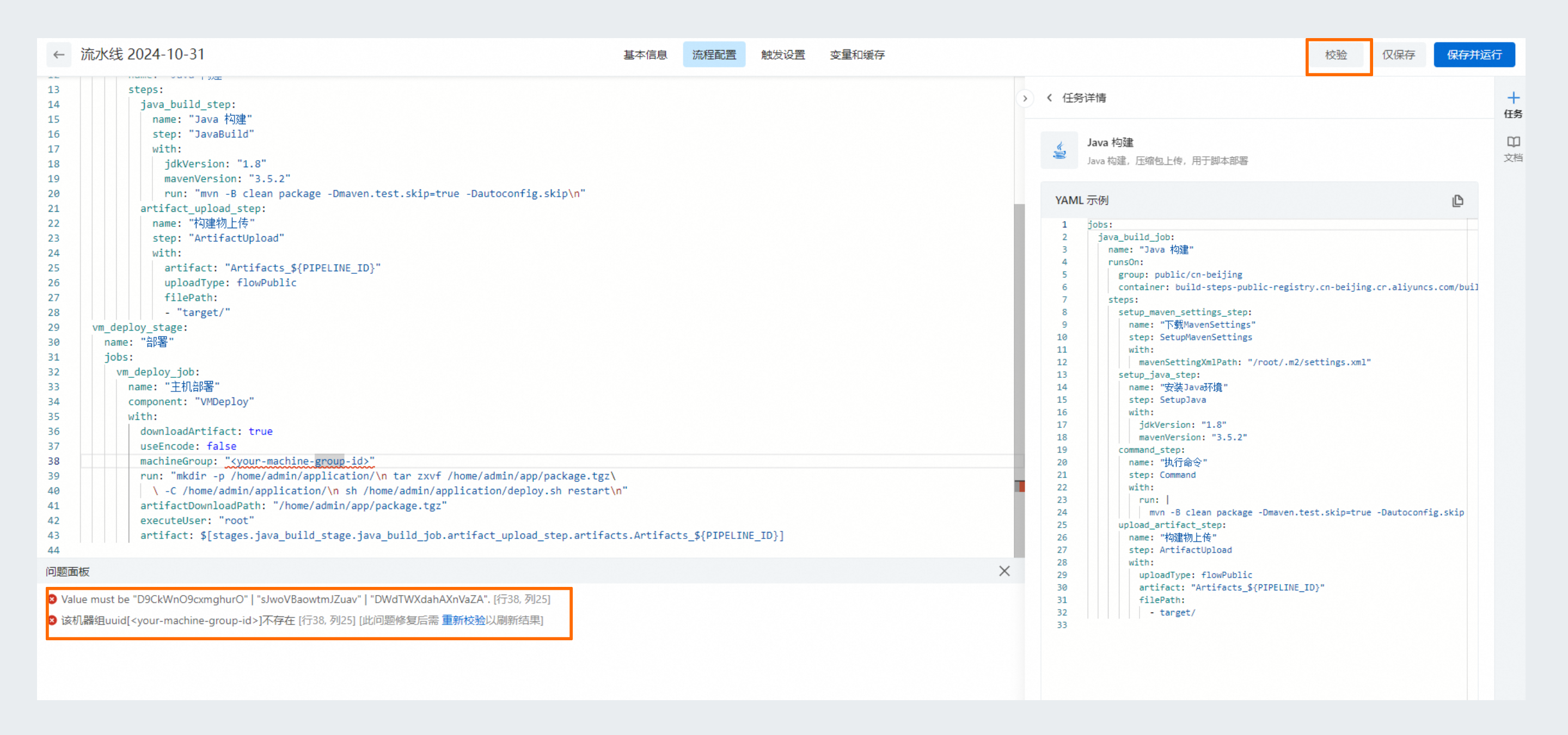The width and height of the screenshot is (1568, 735).
Task: Click line number 38 in the editor gutter
Action: (53, 461)
